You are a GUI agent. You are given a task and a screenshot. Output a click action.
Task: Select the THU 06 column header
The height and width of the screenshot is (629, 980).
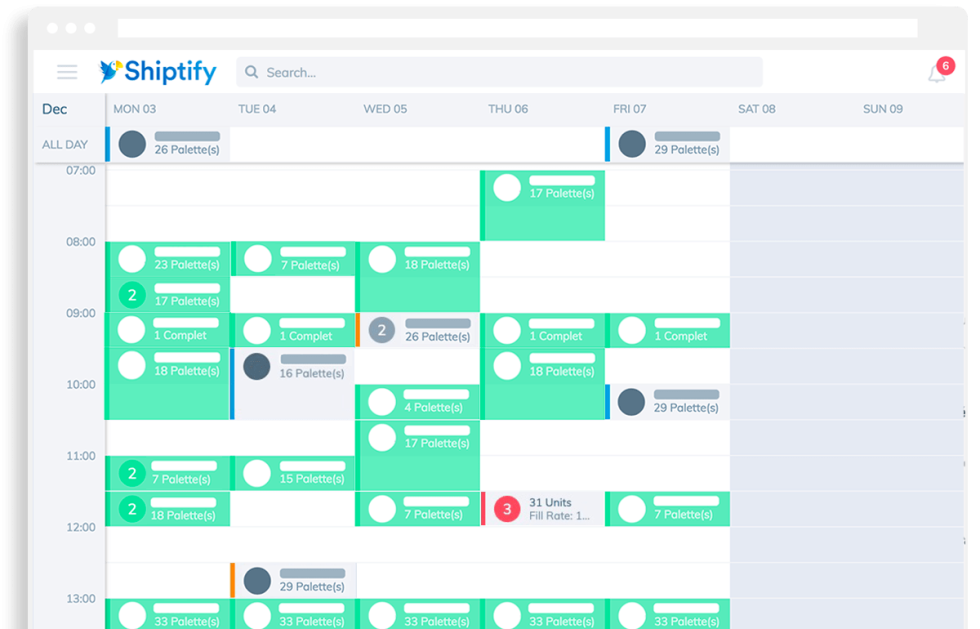coord(509,109)
